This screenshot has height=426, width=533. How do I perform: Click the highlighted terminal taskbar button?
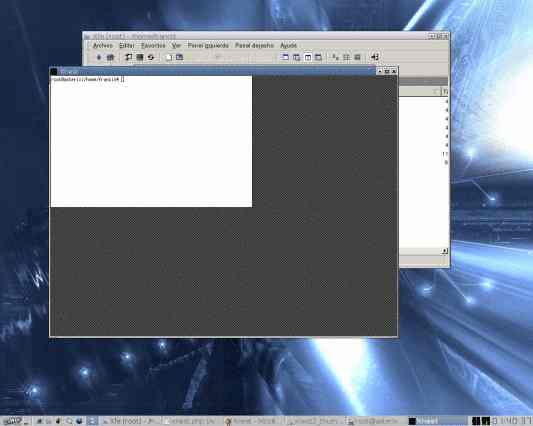click(x=437, y=421)
